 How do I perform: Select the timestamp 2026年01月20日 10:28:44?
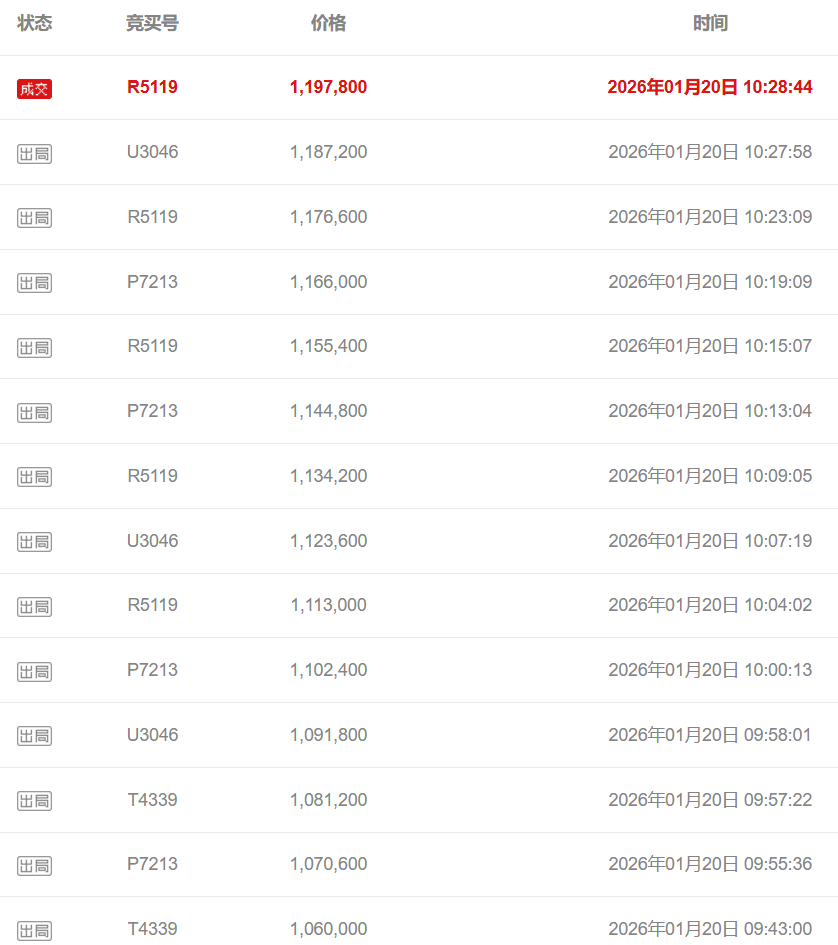tap(710, 87)
